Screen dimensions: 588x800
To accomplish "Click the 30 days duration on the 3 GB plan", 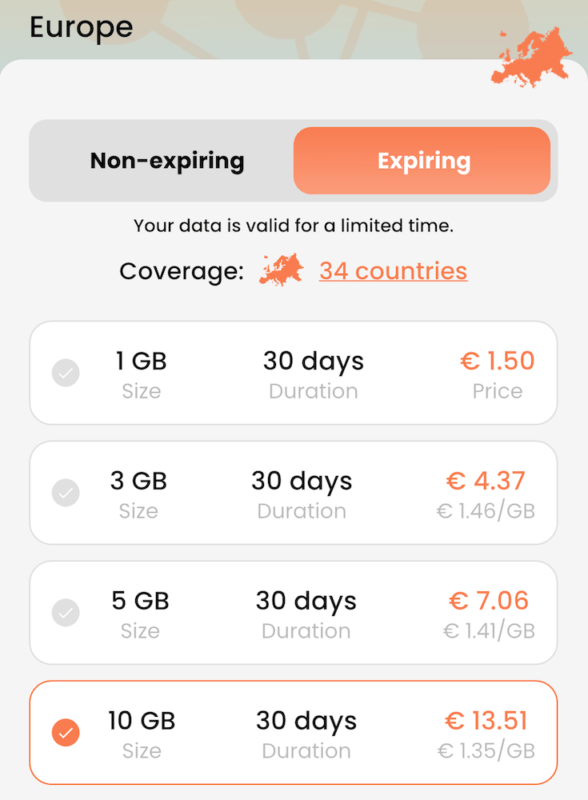I will pyautogui.click(x=302, y=481).
